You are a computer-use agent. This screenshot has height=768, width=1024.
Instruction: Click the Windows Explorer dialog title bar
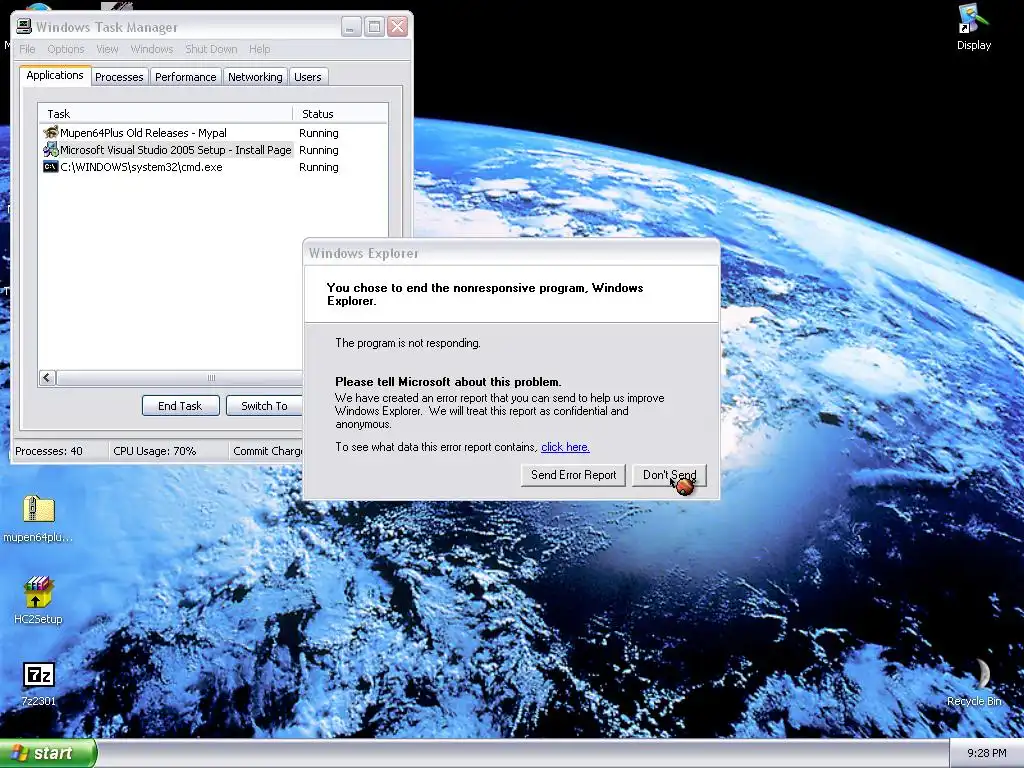coord(511,253)
